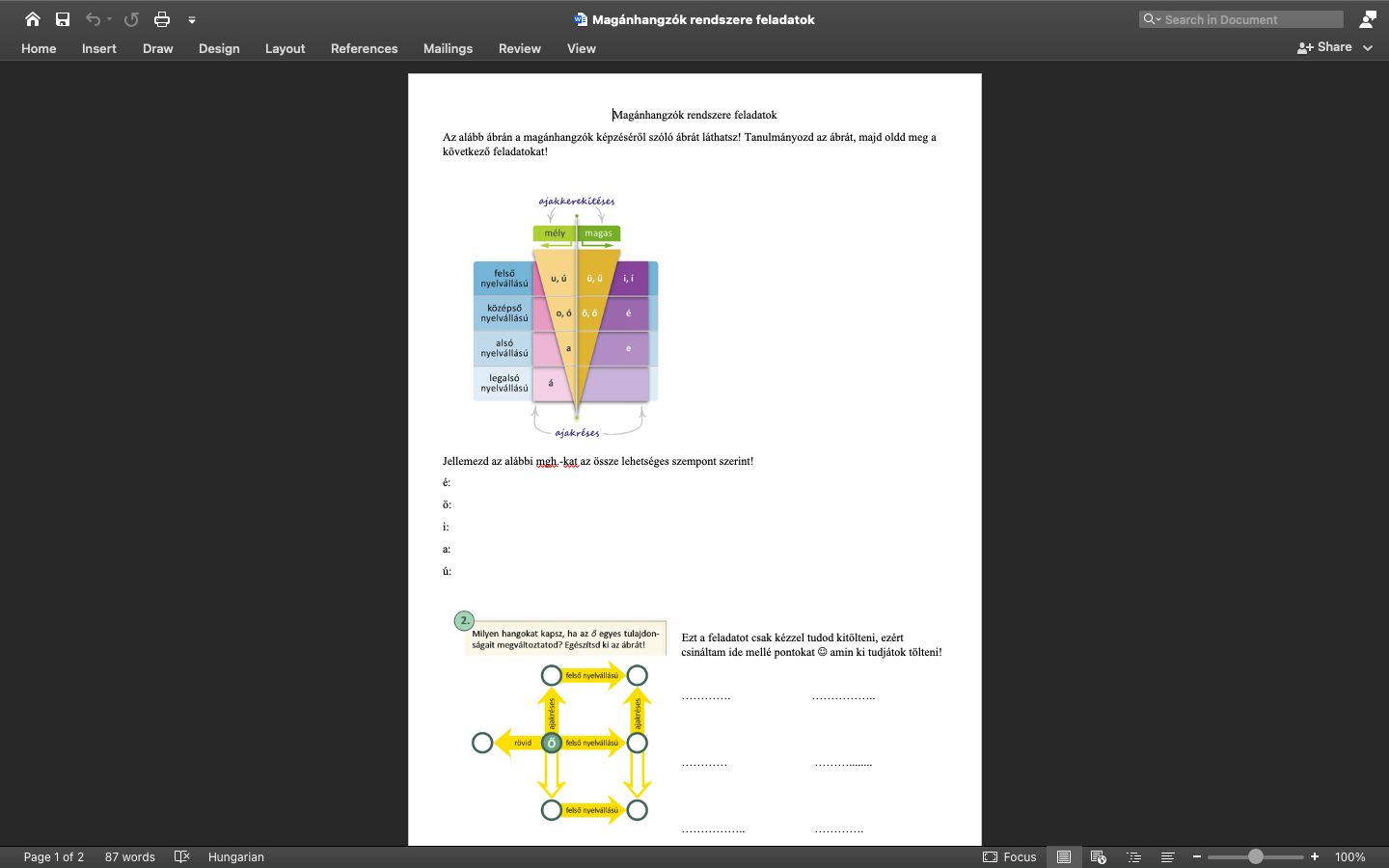Image resolution: width=1389 pixels, height=868 pixels.
Task: Open the undo history dropdown arrow
Action: click(110, 19)
